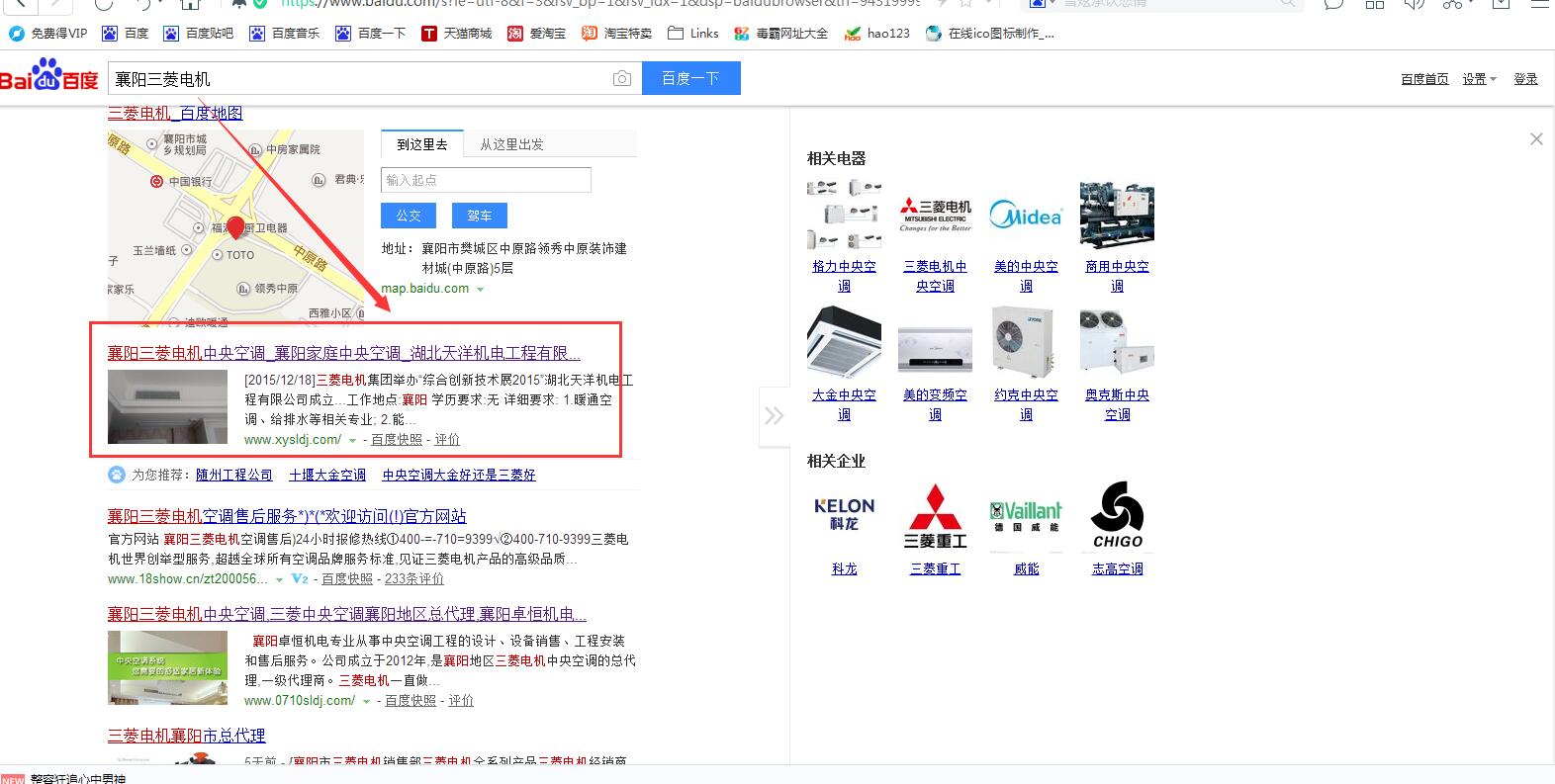Expand the map.baidu.com dropdown arrow
The width and height of the screenshot is (1555, 784).
point(480,290)
